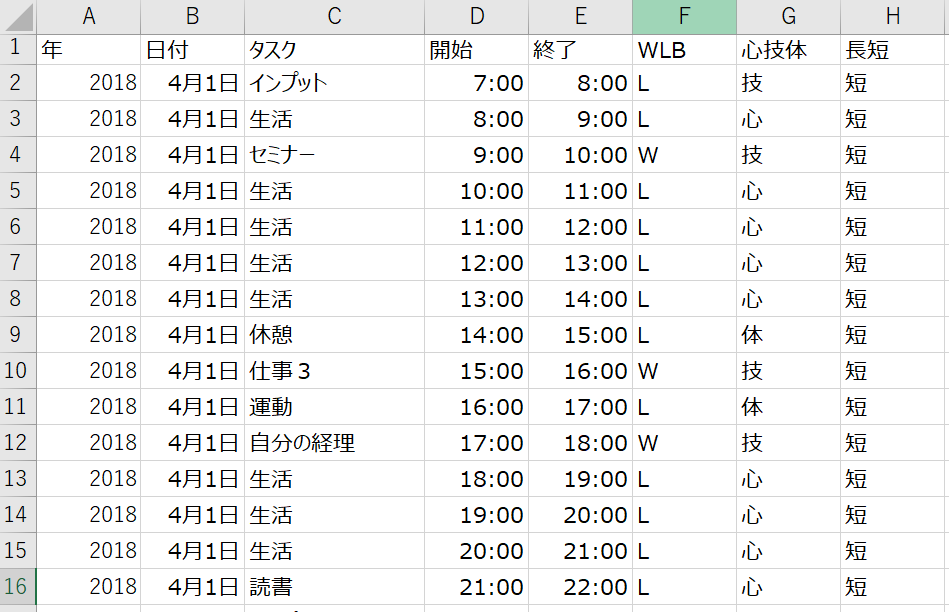Viewport: 949px width, 612px height.
Task: Select the 読書 task cell
Action: pyautogui.click(x=335, y=586)
